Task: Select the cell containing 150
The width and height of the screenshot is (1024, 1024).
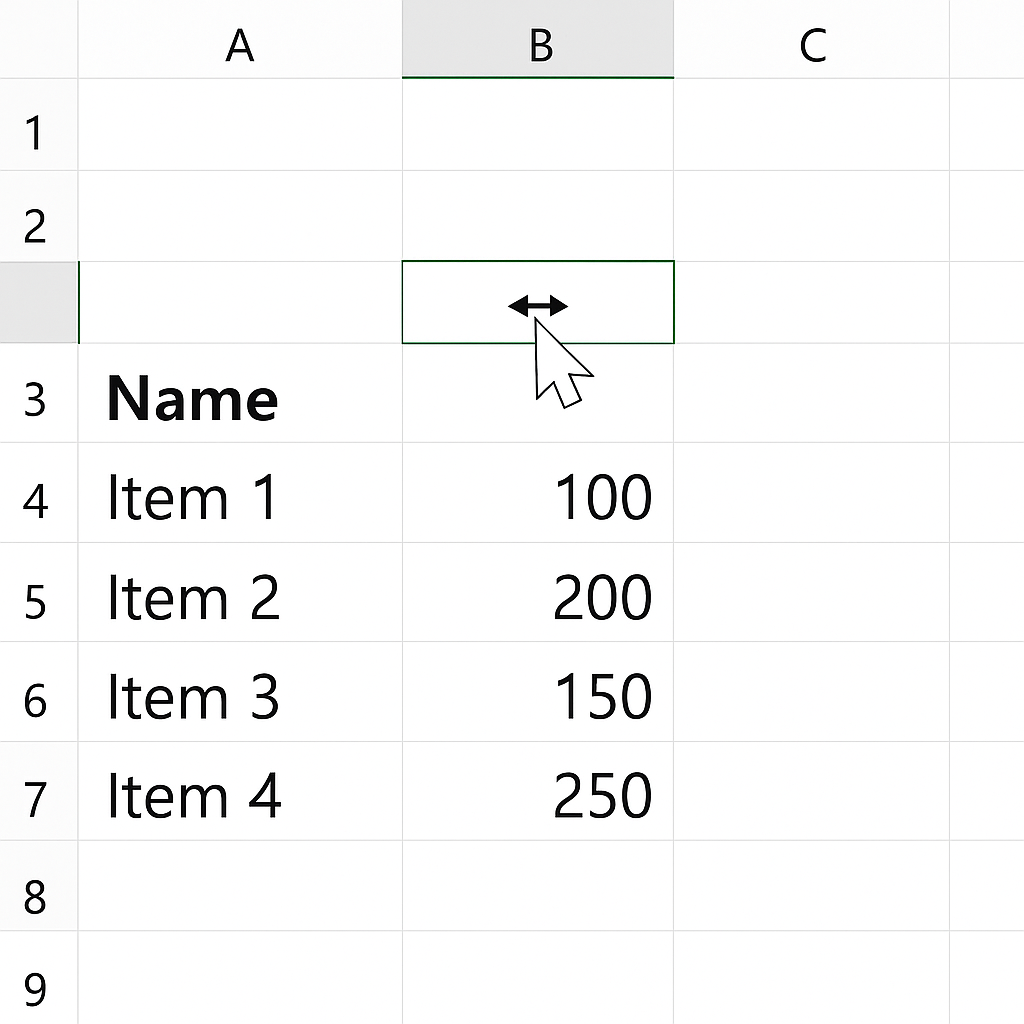Action: (x=538, y=692)
